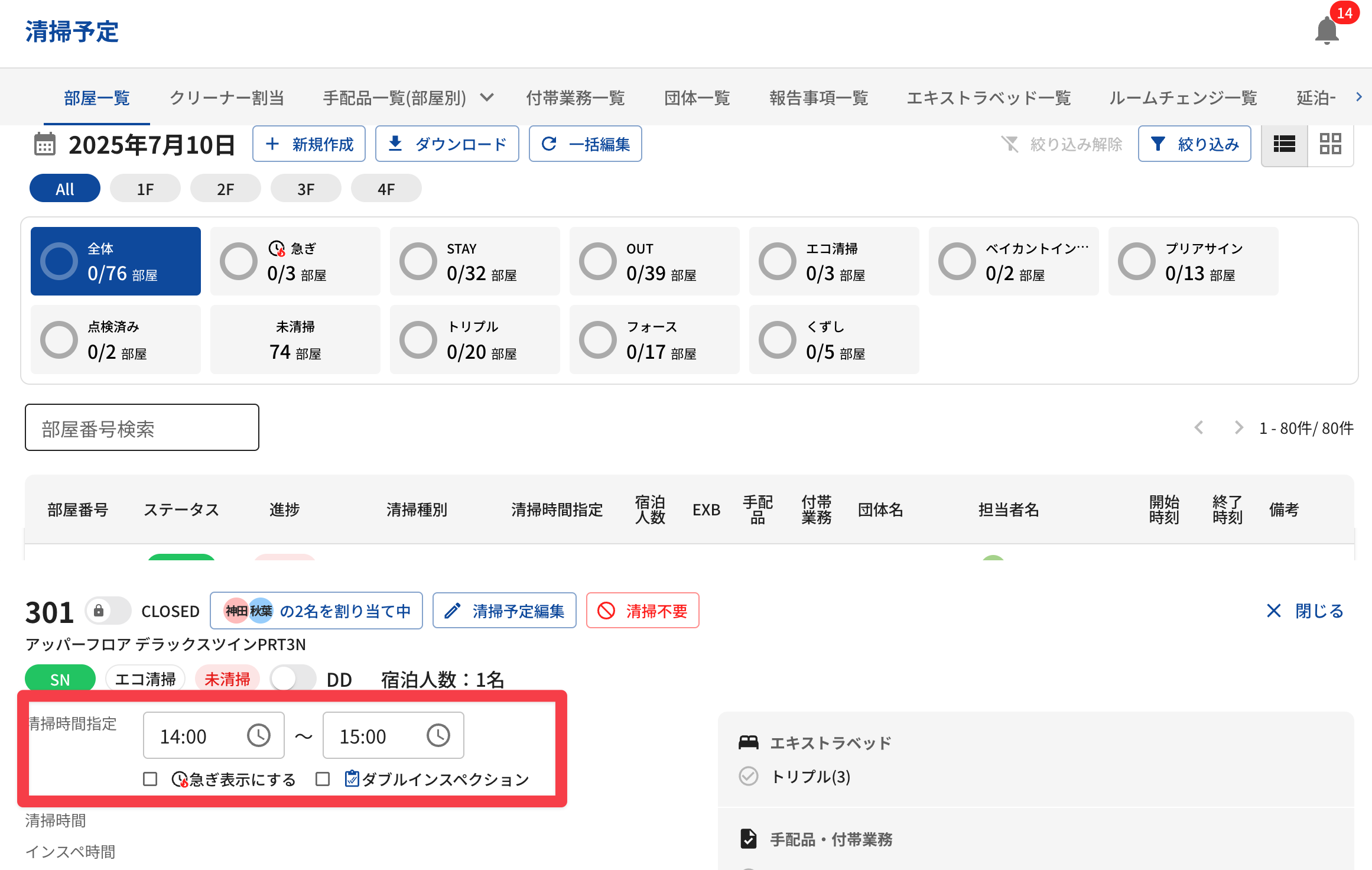Screen dimensions: 1372x870
Task: Go to the next results page
Action: (1238, 428)
